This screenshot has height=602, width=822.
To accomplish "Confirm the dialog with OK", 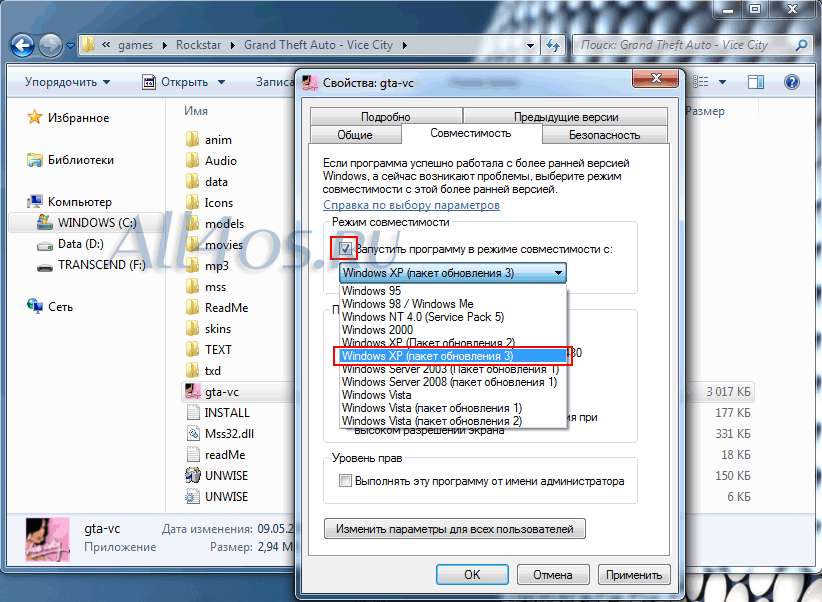I will click(472, 575).
